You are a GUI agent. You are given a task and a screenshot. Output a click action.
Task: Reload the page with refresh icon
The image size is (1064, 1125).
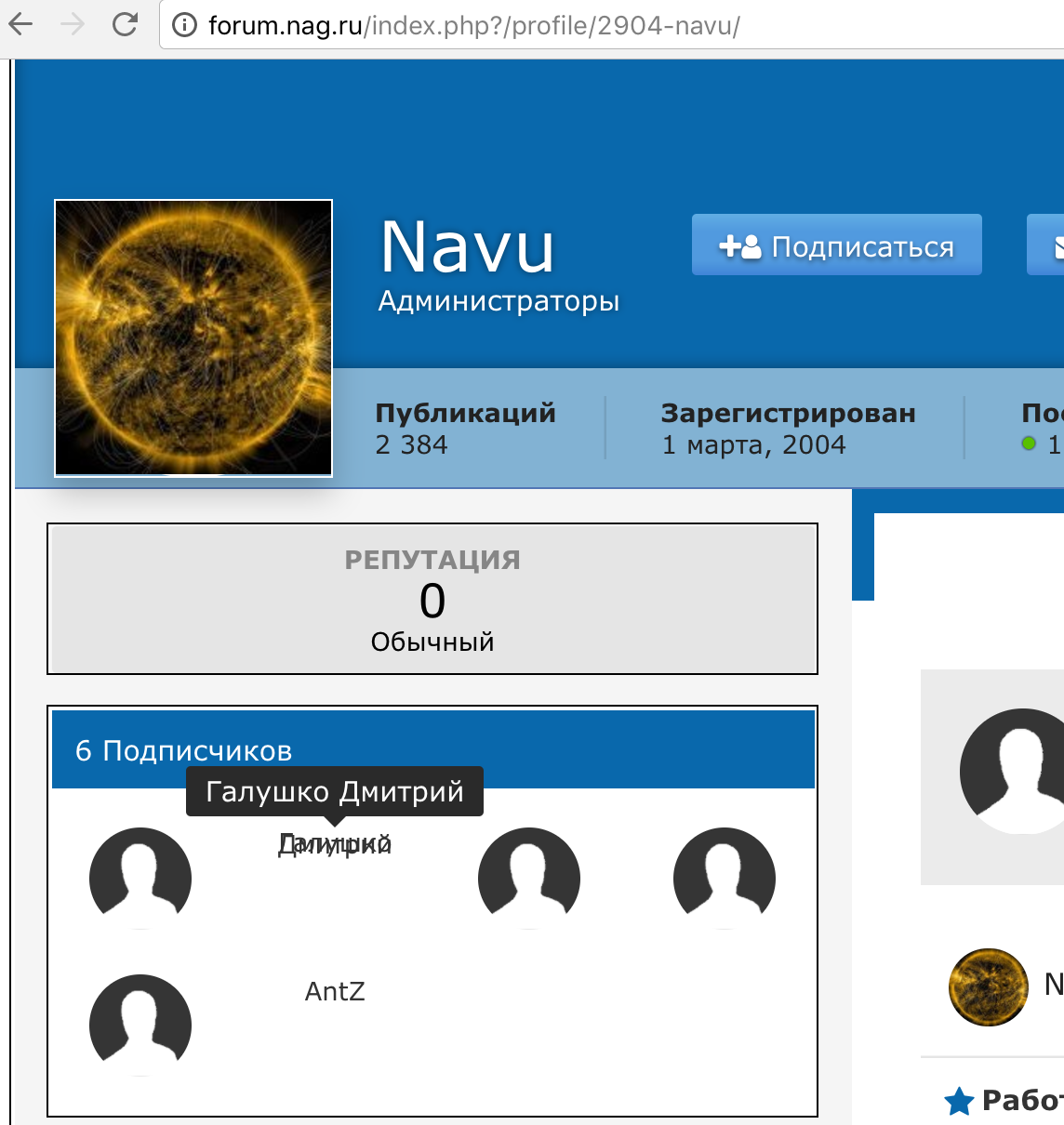pyautogui.click(x=125, y=24)
